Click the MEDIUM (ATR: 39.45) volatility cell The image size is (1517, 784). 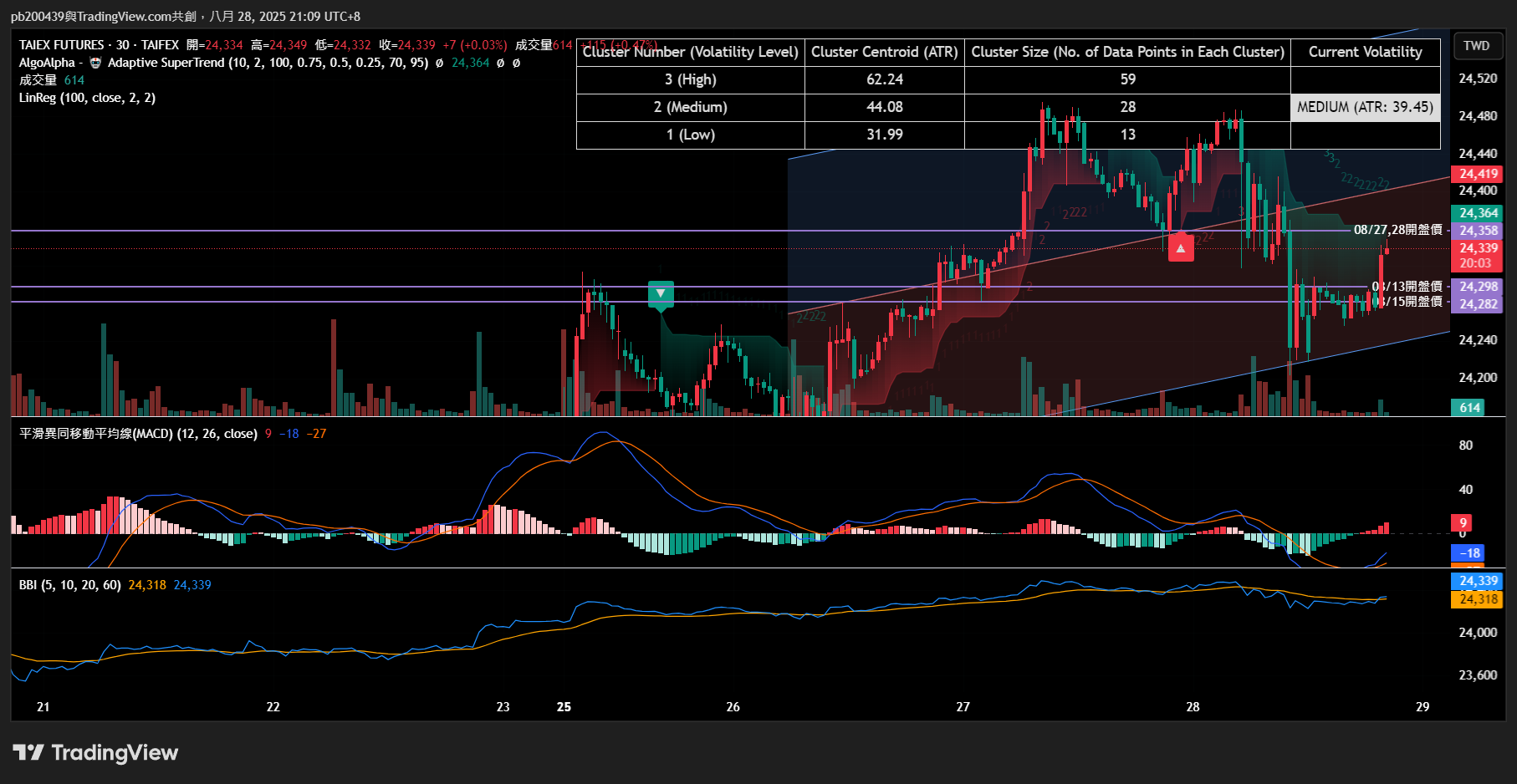pyautogui.click(x=1365, y=107)
